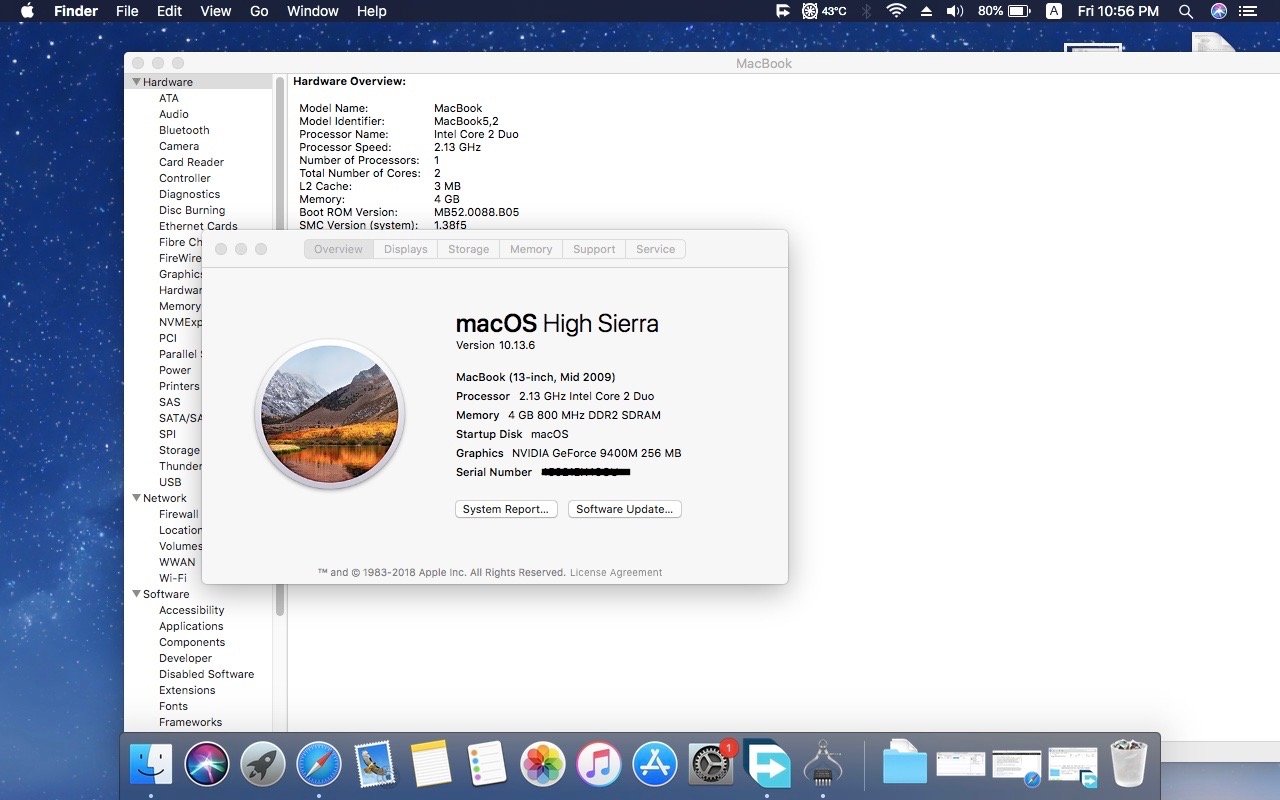Open the Help menu

371,11
